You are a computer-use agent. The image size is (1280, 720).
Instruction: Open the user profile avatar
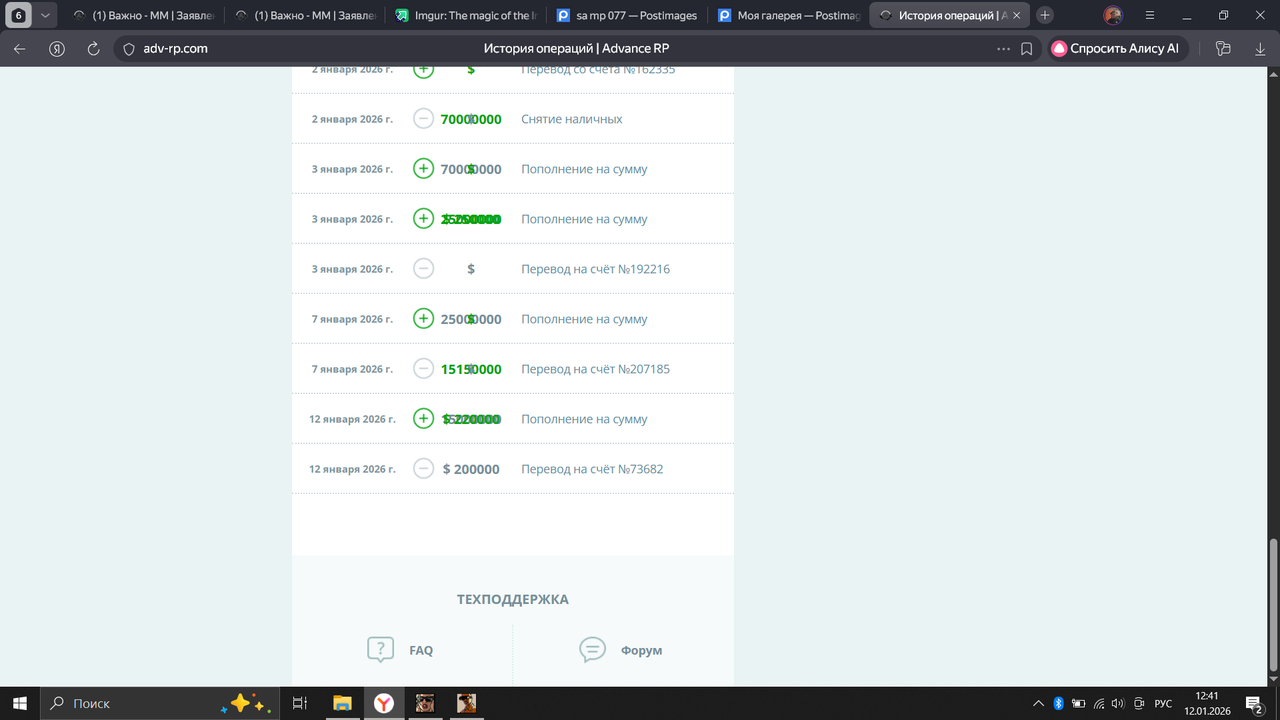(1113, 15)
